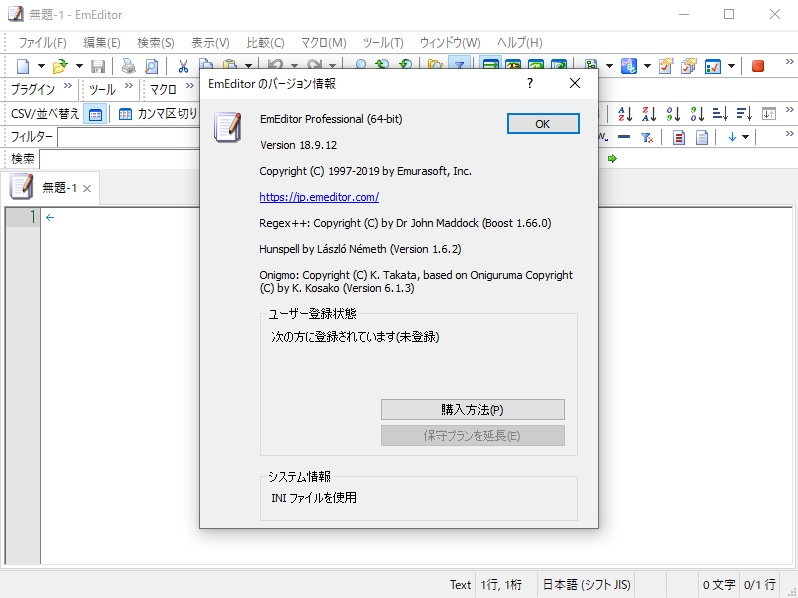This screenshot has height=598, width=798.
Task: Select the 無題-1 document tab
Action: point(51,188)
